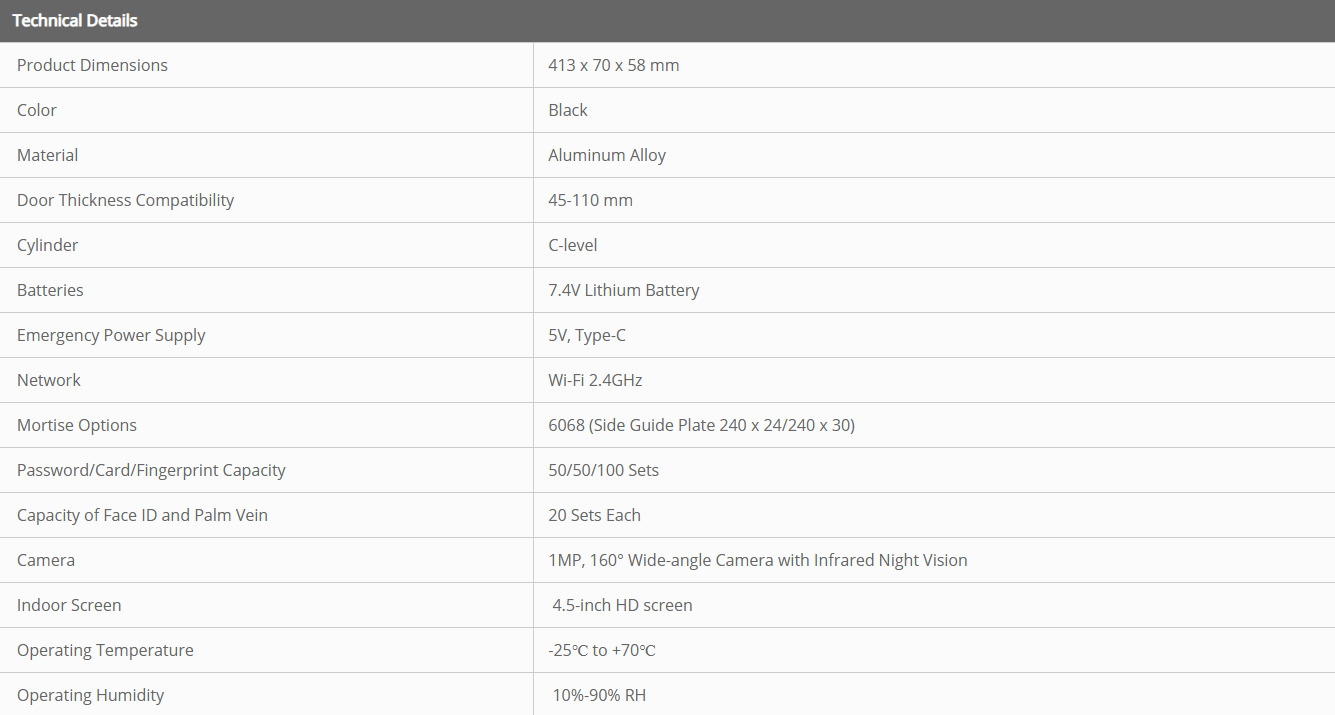Select the Wide-angle Camera description
This screenshot has height=715, width=1335.
[757, 560]
